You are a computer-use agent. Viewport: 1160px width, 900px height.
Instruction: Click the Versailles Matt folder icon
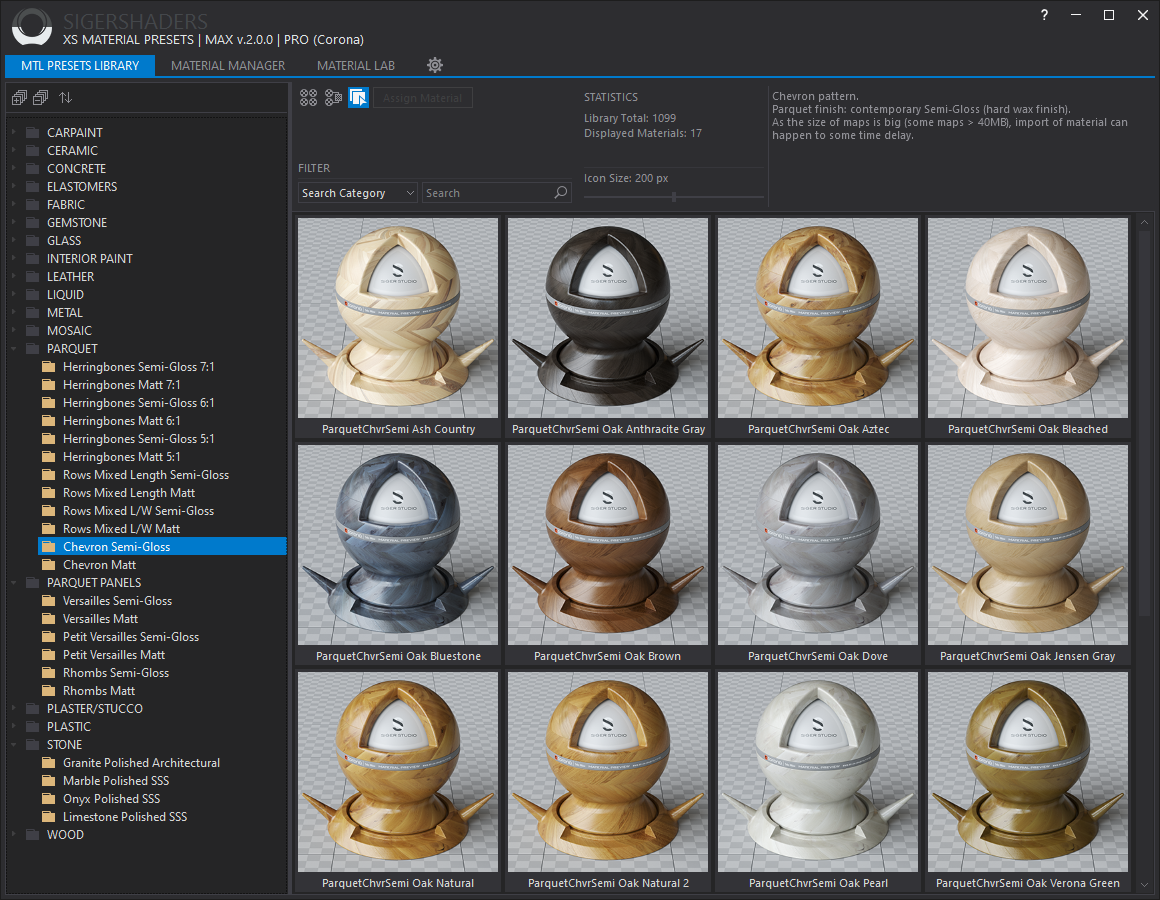(x=49, y=619)
